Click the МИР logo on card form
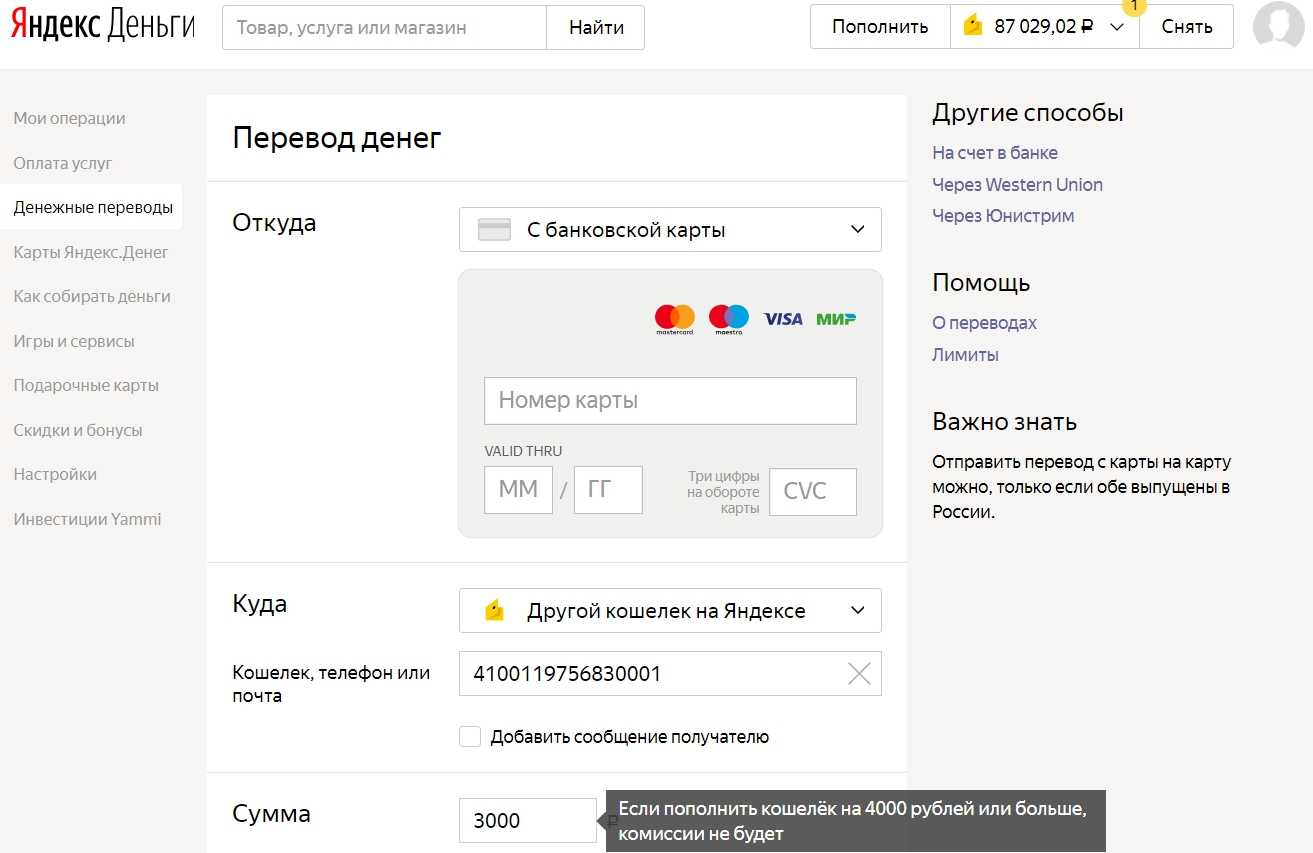The width and height of the screenshot is (1313, 853). [836, 319]
